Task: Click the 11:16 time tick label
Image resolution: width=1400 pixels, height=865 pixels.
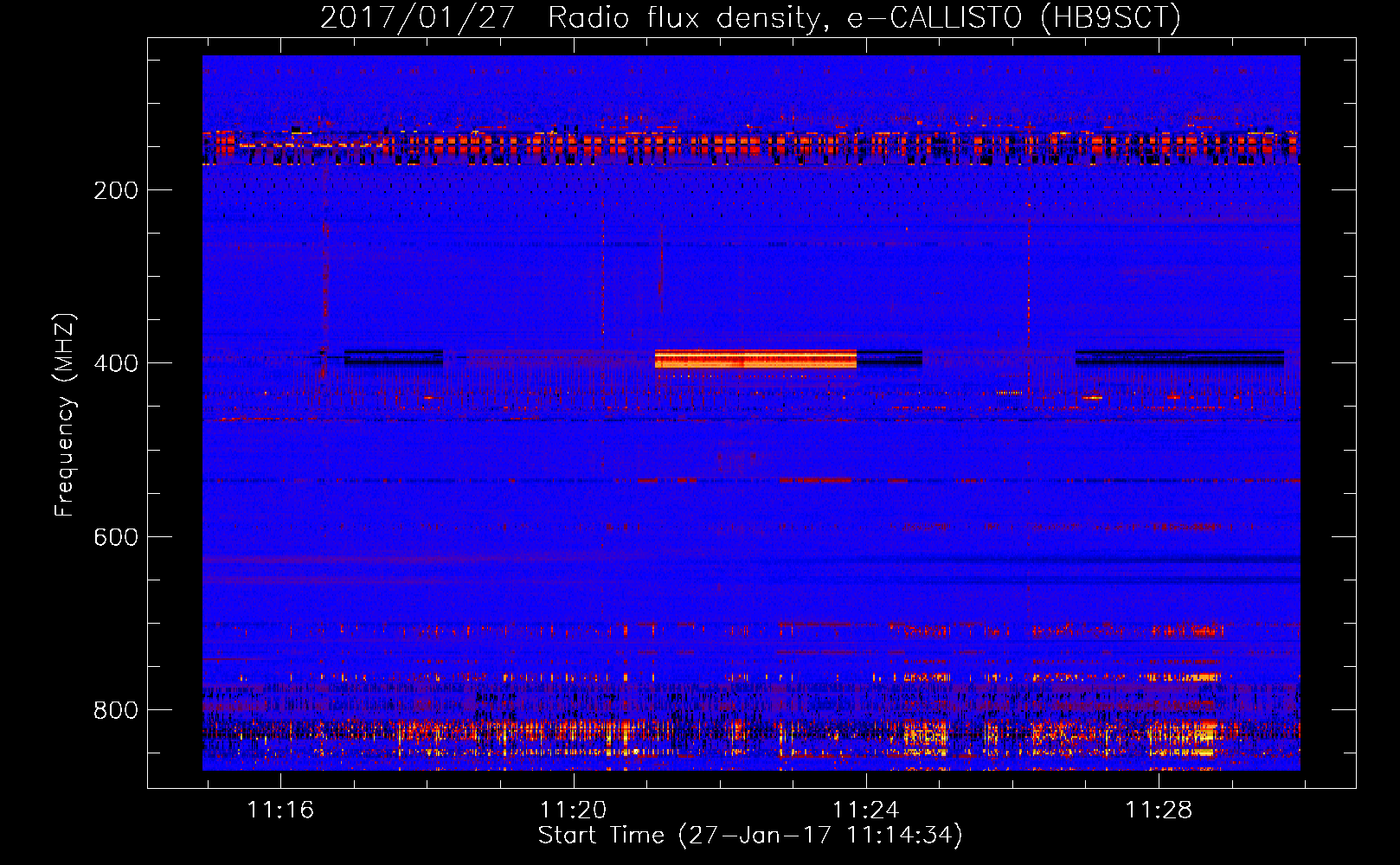Action: tap(280, 811)
